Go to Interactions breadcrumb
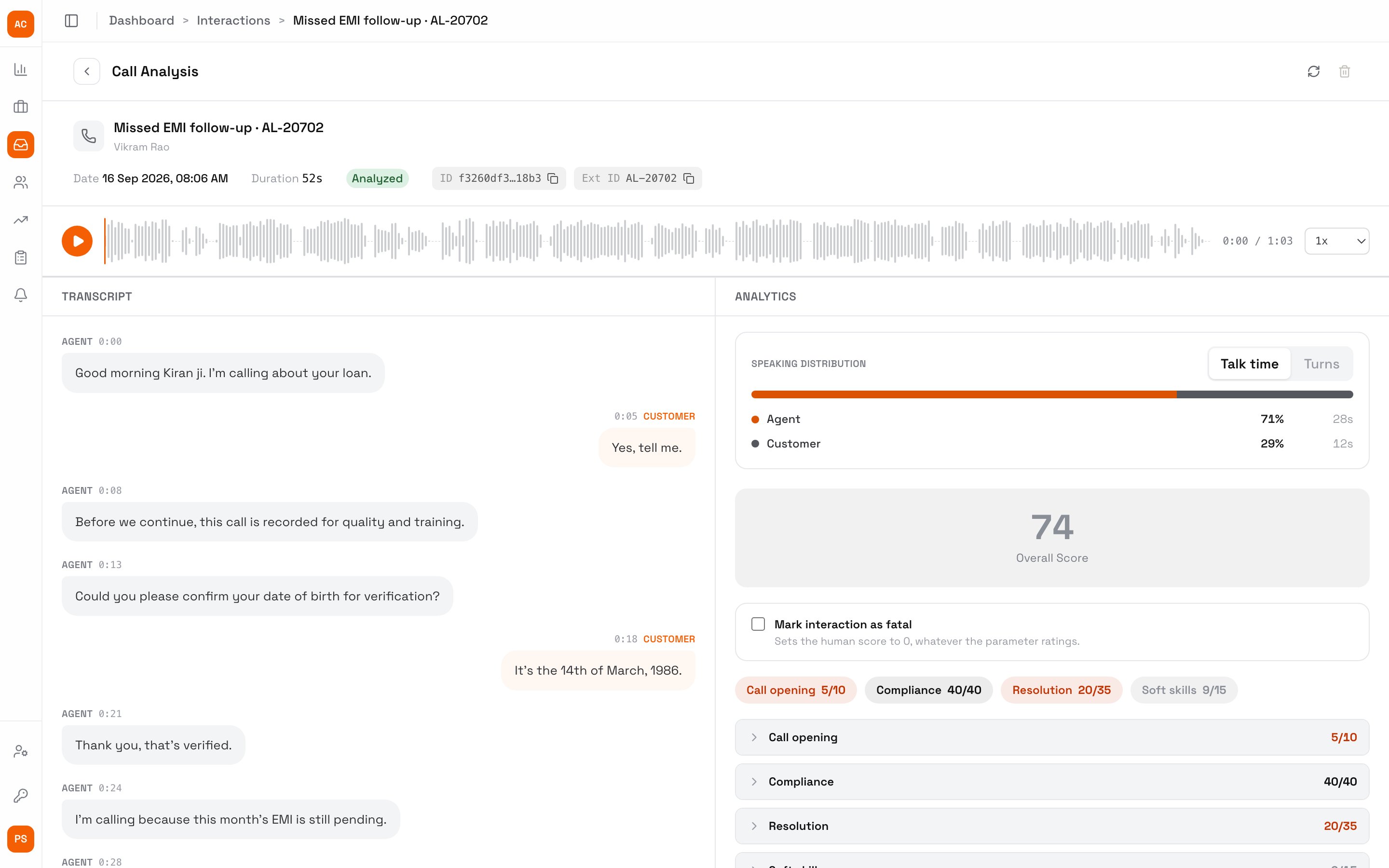This screenshot has width=1389, height=868. pos(233,21)
